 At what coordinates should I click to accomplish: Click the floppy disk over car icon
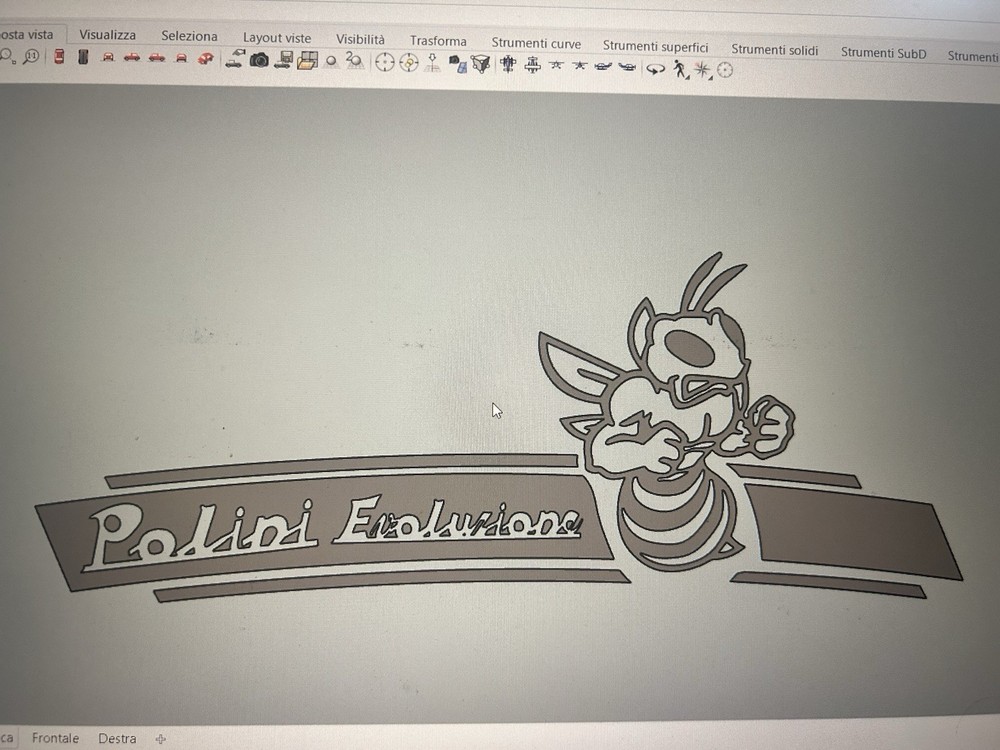point(283,59)
